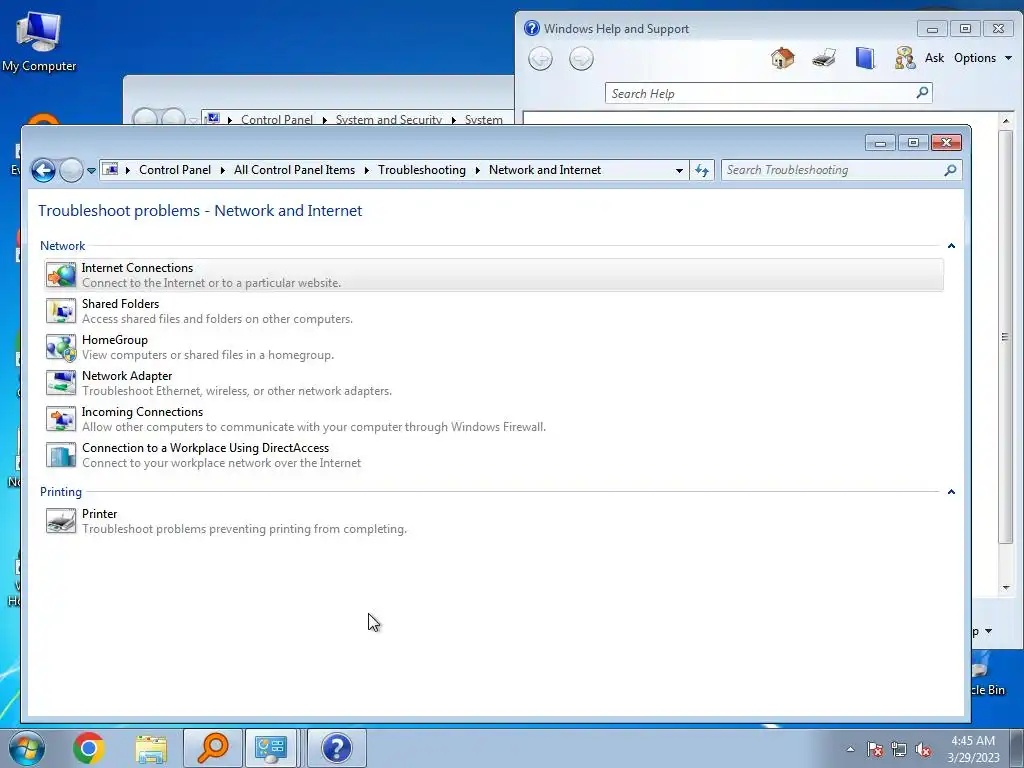The height and width of the screenshot is (768, 1024).
Task: Click the Action Center flag tray icon
Action: [x=875, y=749]
